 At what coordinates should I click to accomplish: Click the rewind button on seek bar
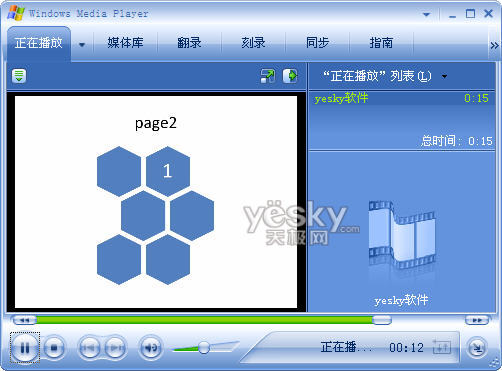coord(24,320)
